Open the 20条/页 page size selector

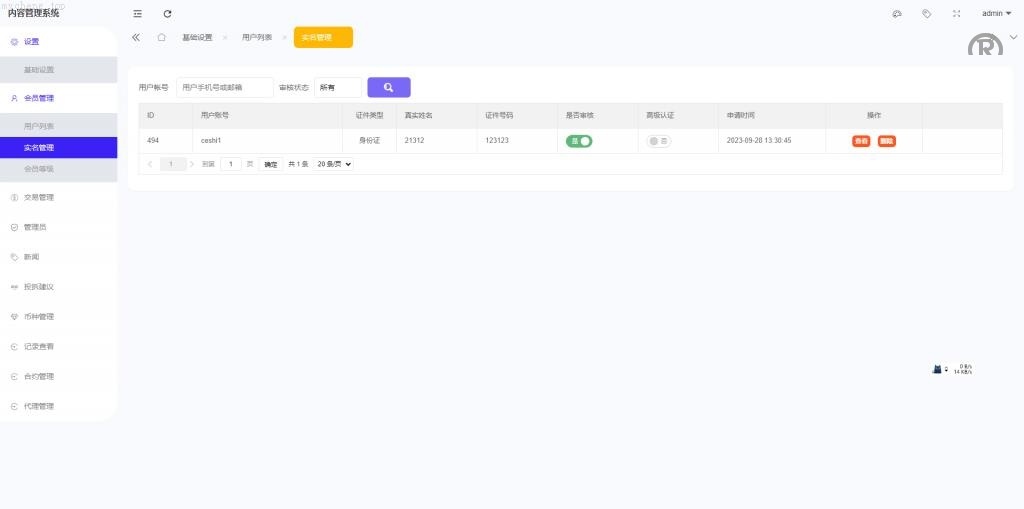pos(333,164)
